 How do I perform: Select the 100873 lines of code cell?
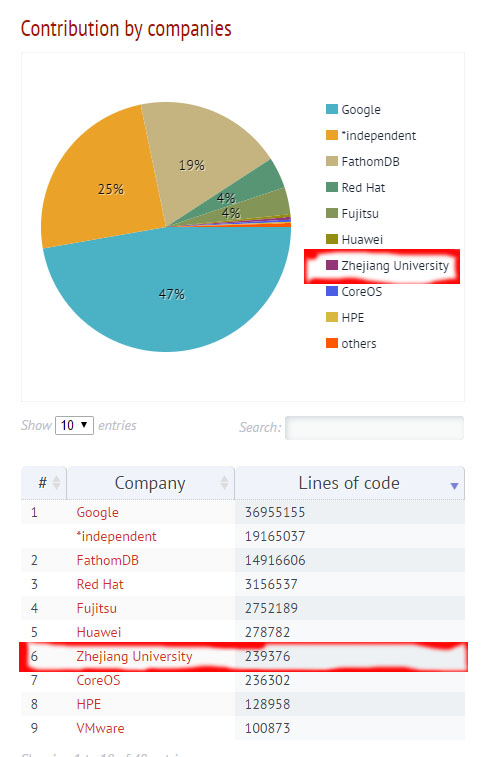pyautogui.click(x=350, y=728)
